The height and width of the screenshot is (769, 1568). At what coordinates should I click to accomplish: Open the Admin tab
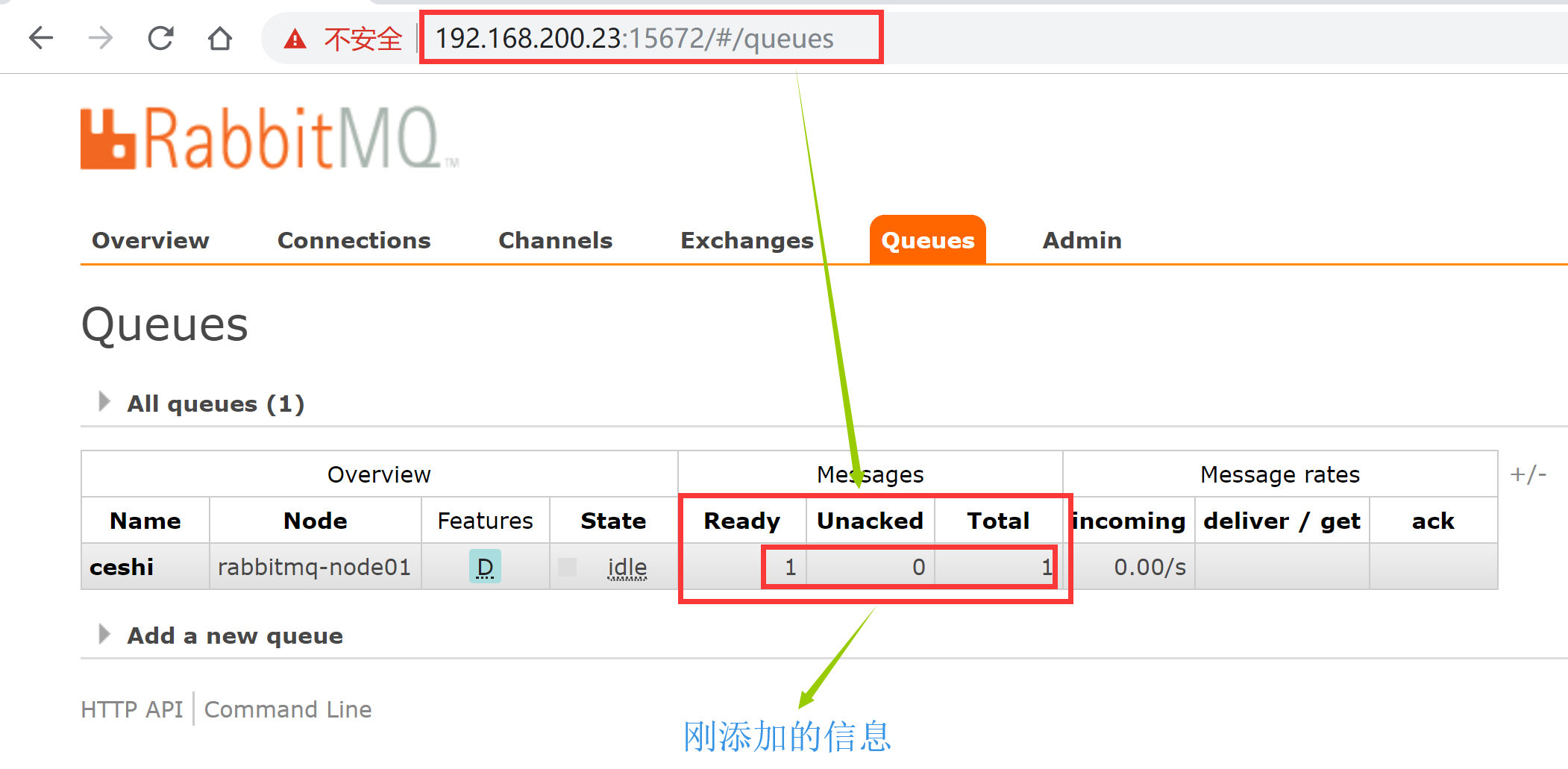click(1082, 240)
